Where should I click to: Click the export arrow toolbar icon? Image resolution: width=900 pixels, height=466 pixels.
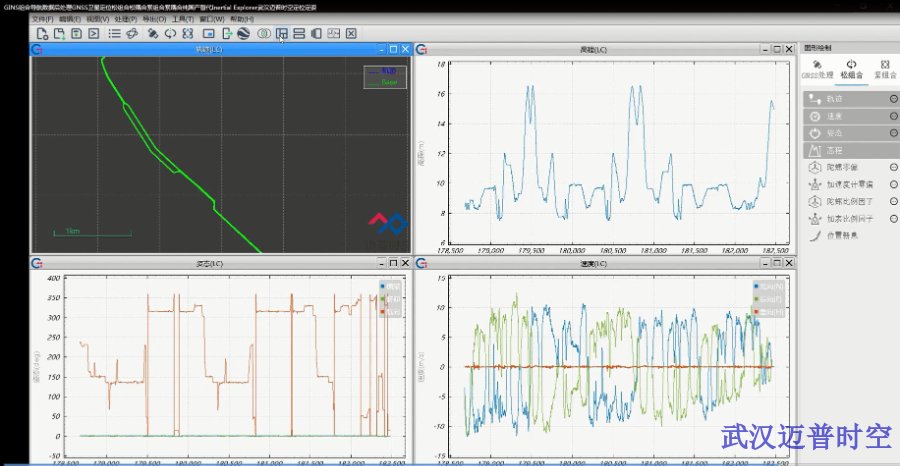227,33
